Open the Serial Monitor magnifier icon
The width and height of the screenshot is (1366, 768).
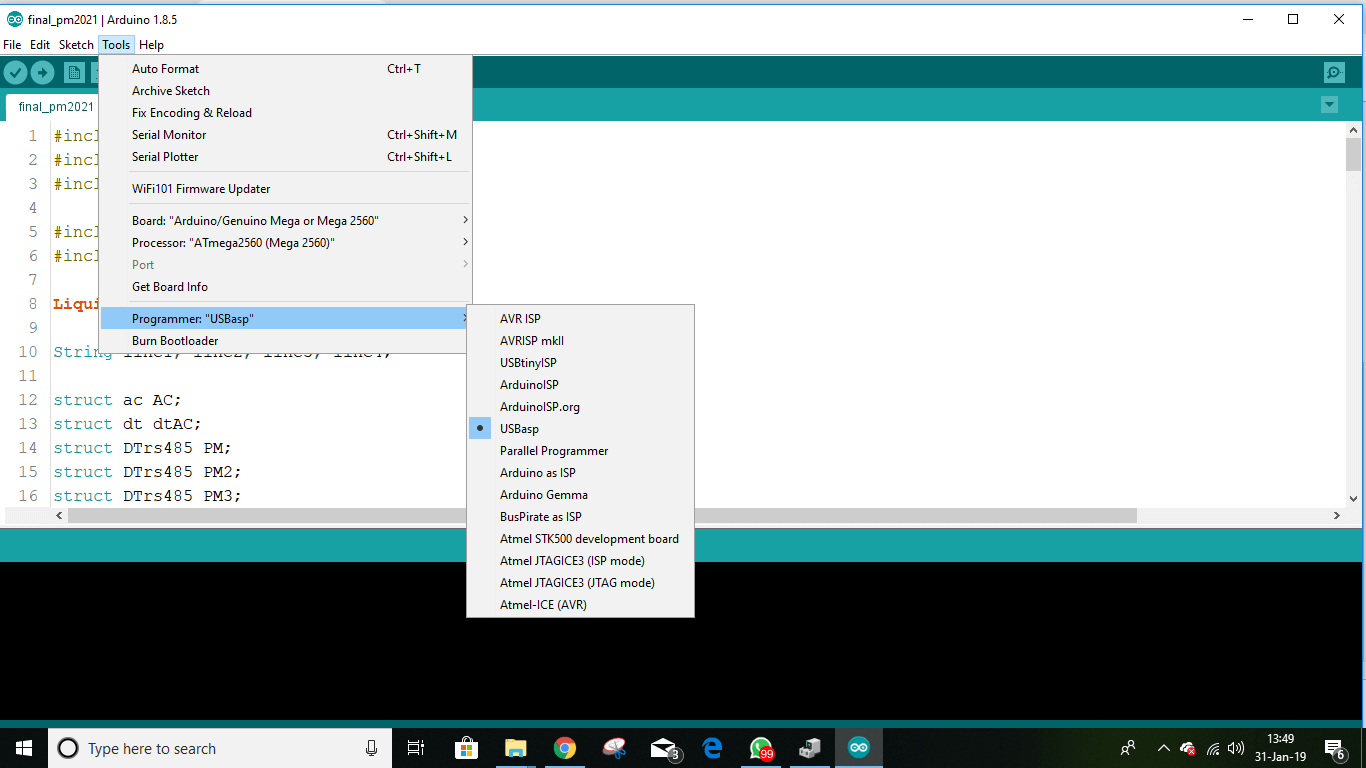coord(1334,72)
